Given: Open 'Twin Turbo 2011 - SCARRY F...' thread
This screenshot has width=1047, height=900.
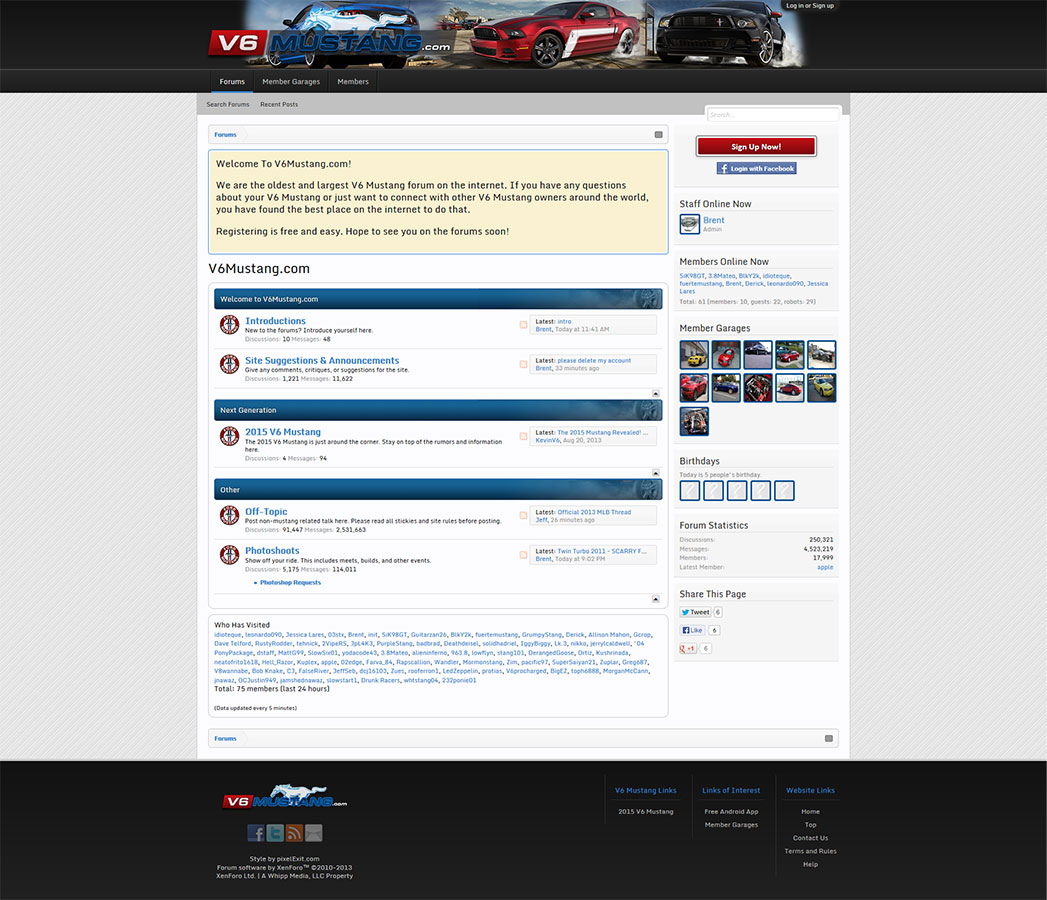Looking at the screenshot, I should click(x=602, y=551).
